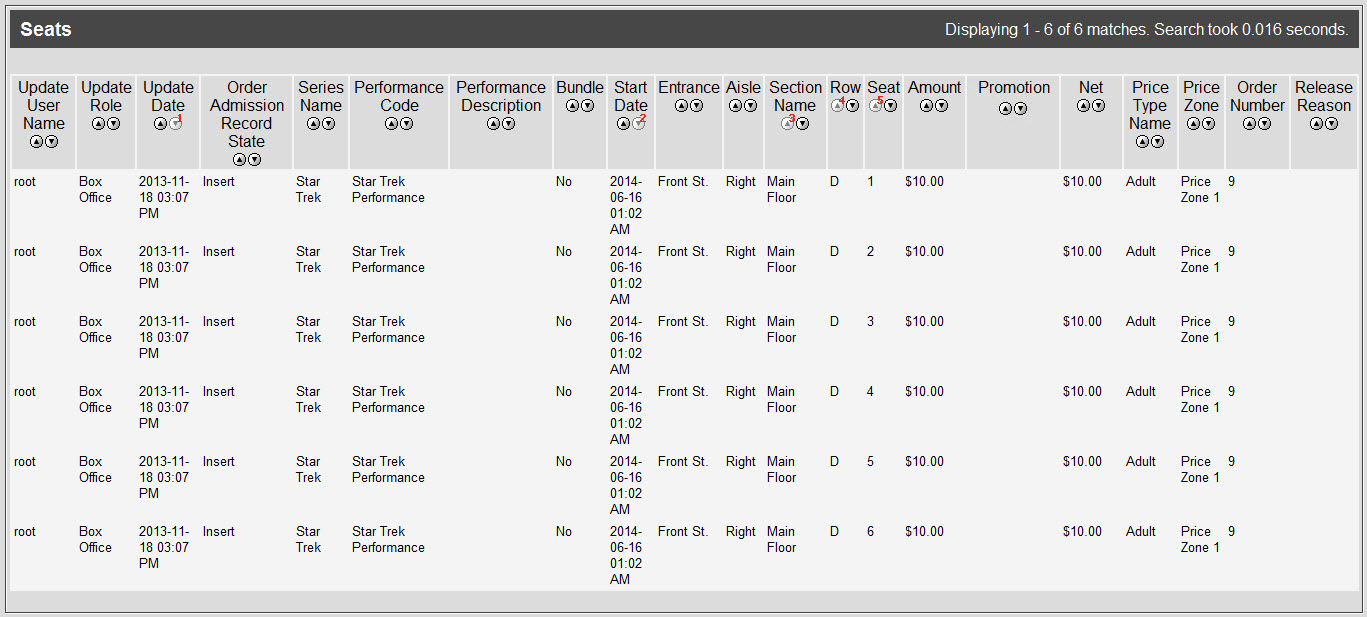The image size is (1367, 617).
Task: Sort Price Zone ascending
Action: [1193, 124]
